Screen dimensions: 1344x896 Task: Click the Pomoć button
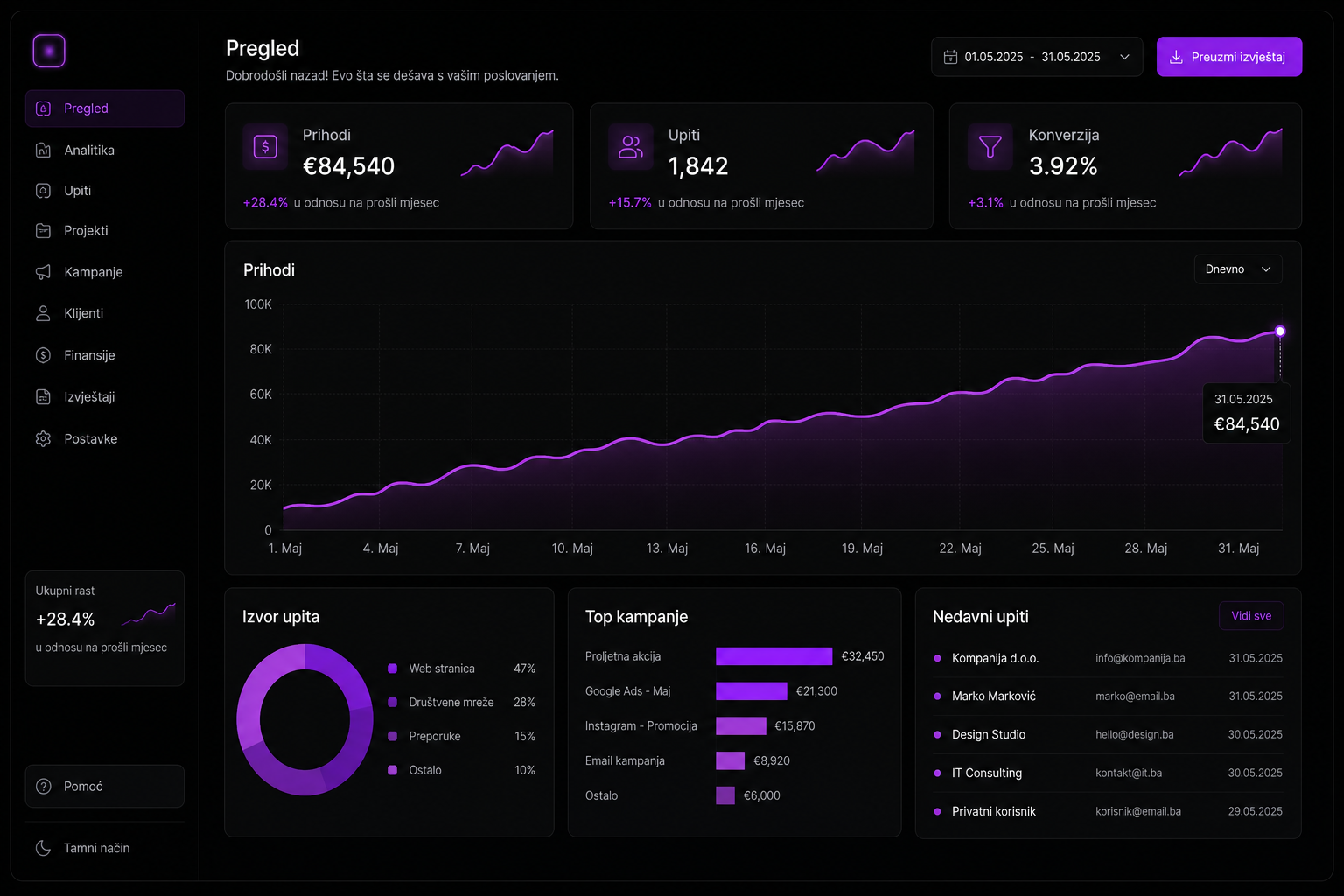105,786
